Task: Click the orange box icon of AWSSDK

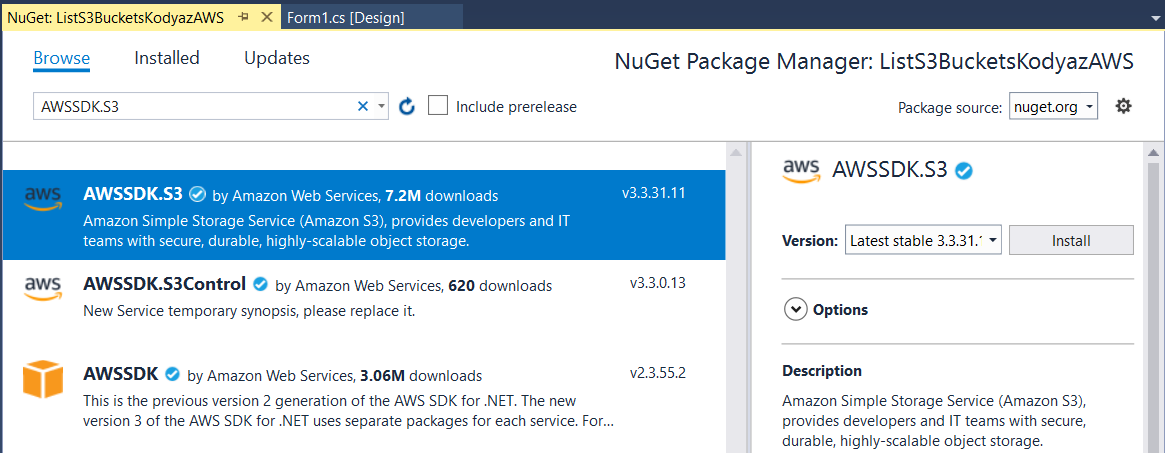Action: [x=43, y=378]
